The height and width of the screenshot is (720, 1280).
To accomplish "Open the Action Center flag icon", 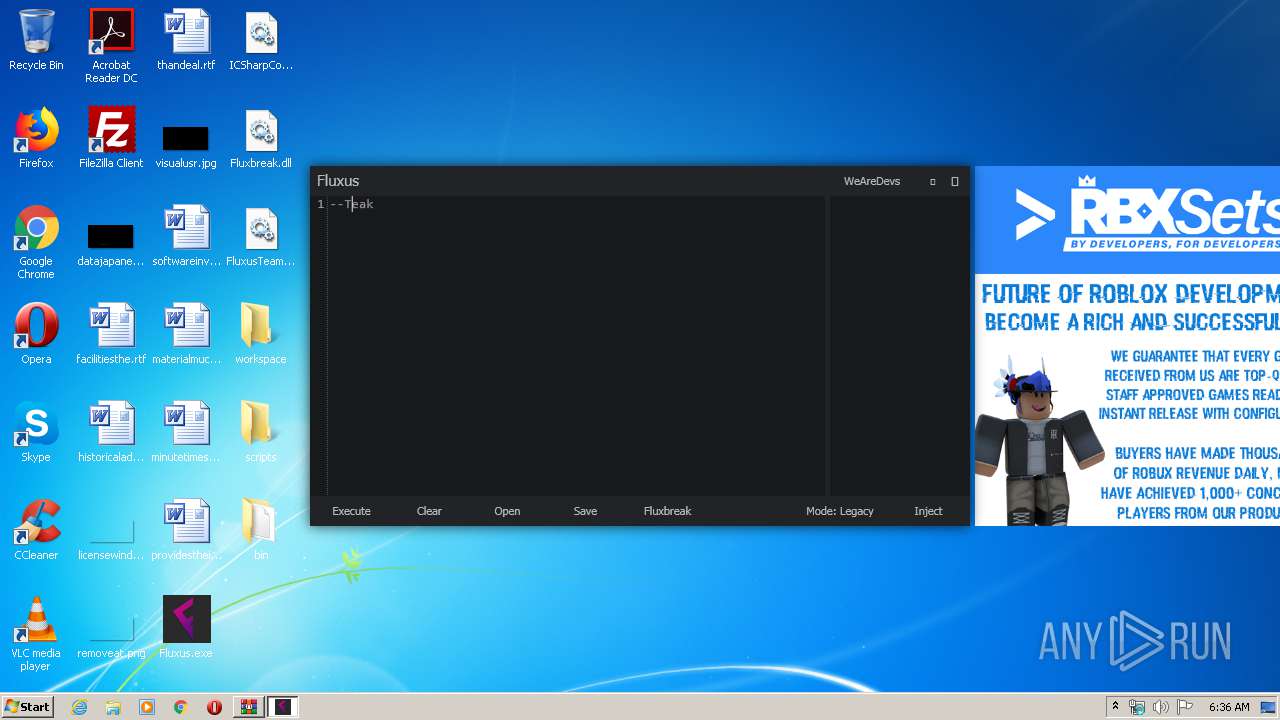I will (x=1184, y=707).
